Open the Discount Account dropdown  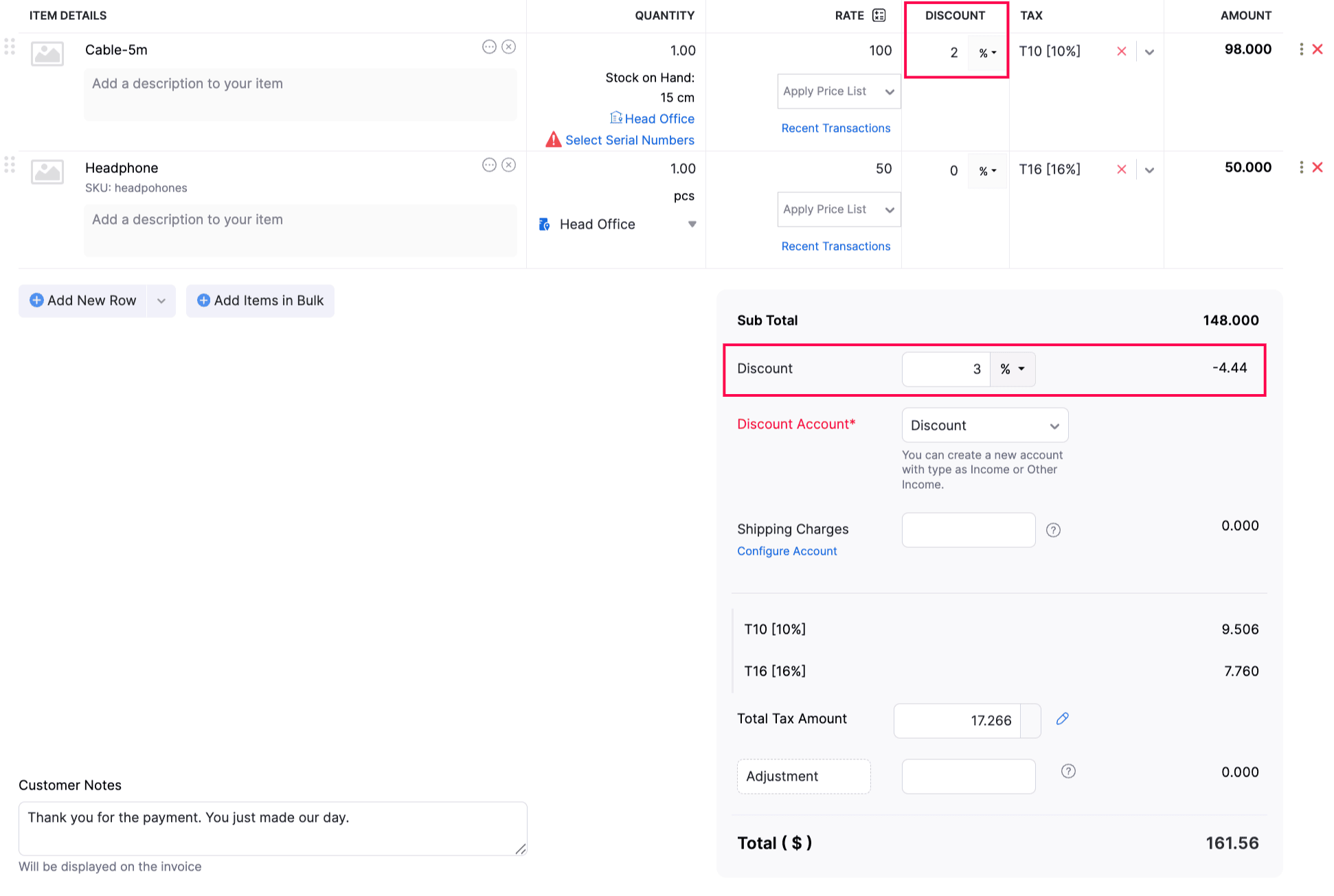(x=984, y=425)
